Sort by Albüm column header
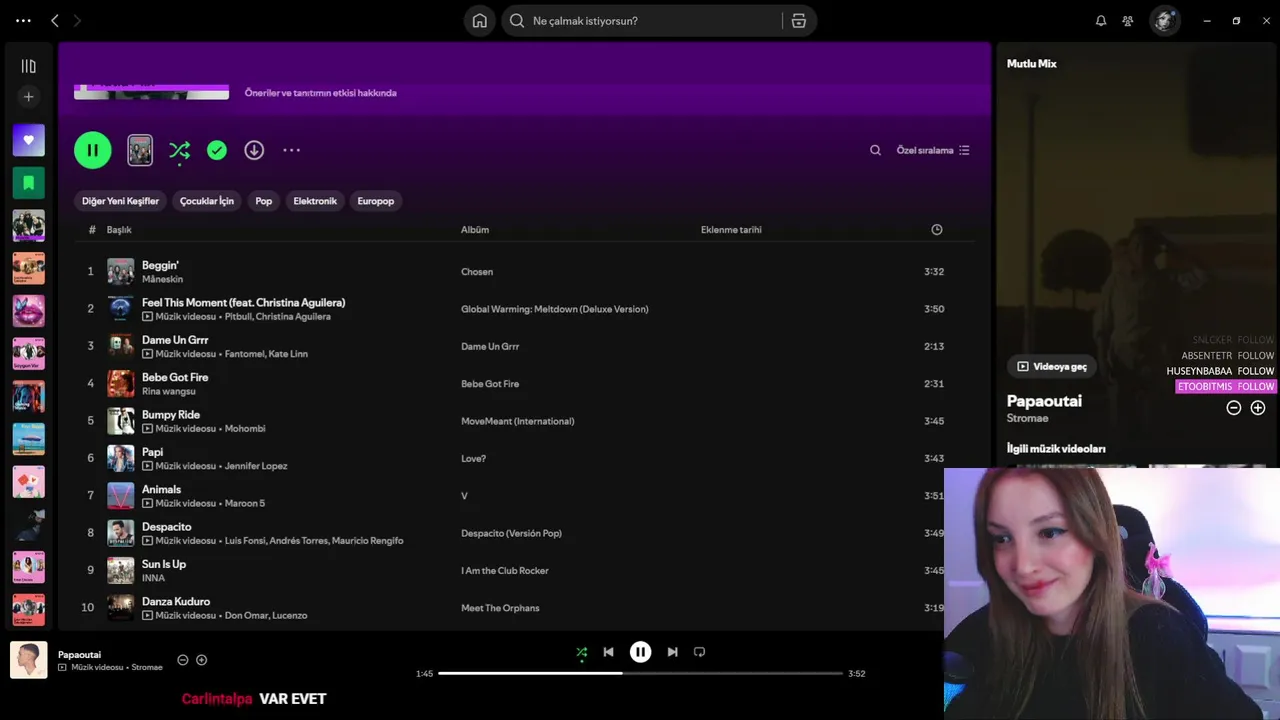The width and height of the screenshot is (1280, 720). (x=475, y=230)
